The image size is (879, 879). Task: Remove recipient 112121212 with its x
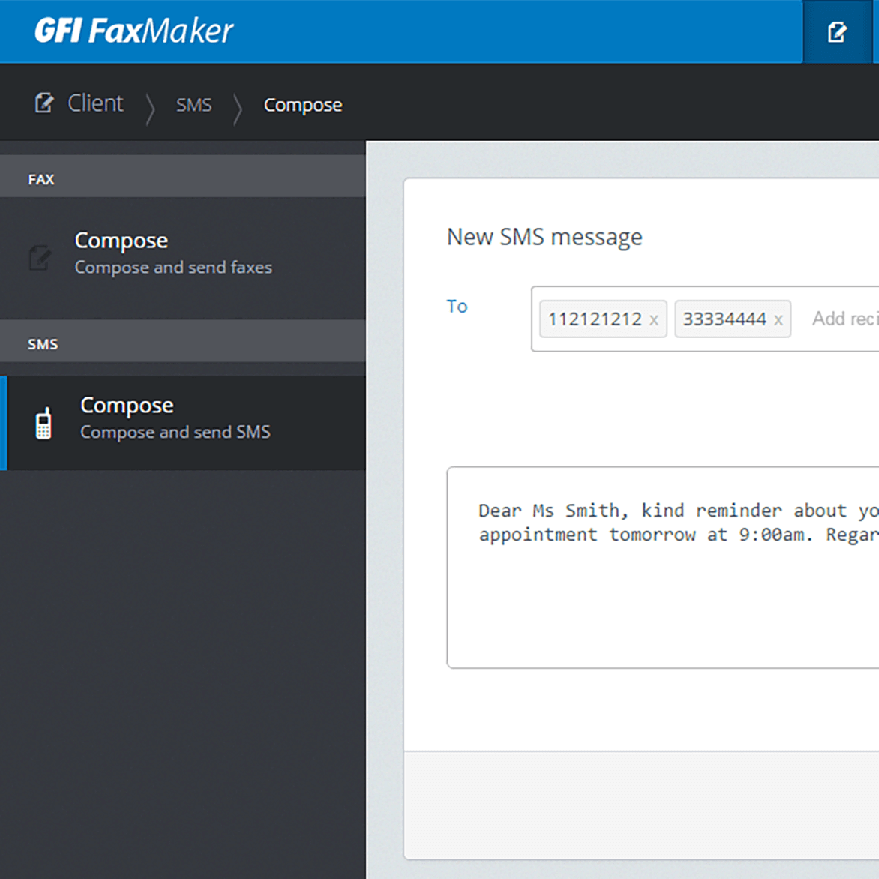654,320
